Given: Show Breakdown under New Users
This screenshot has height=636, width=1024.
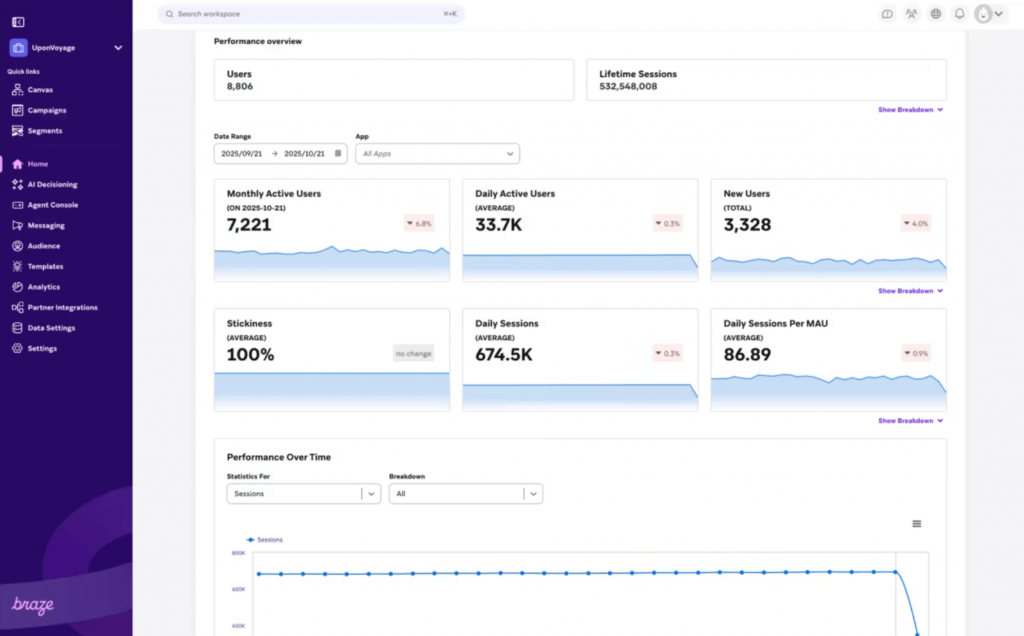Looking at the screenshot, I should pos(908,291).
